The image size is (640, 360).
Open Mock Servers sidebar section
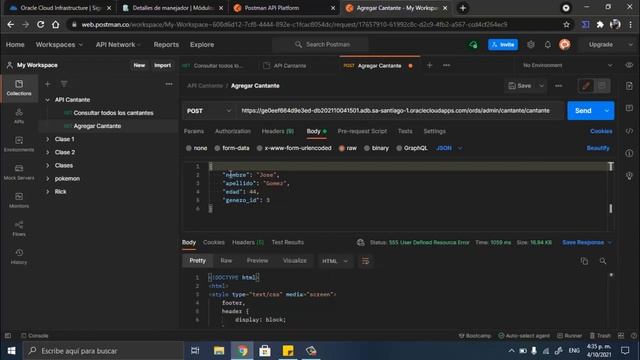[19, 172]
